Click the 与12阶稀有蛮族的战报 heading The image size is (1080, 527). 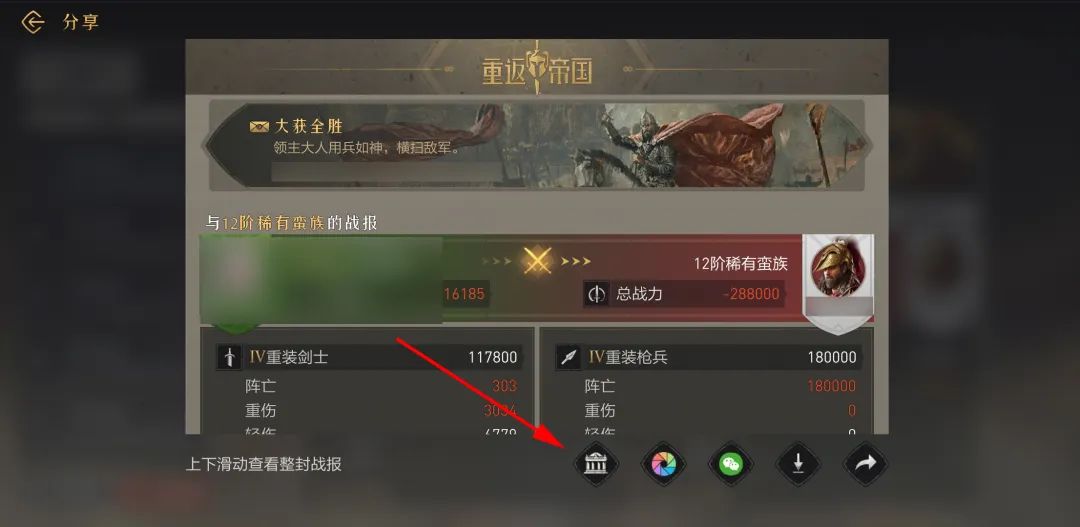(x=292, y=223)
